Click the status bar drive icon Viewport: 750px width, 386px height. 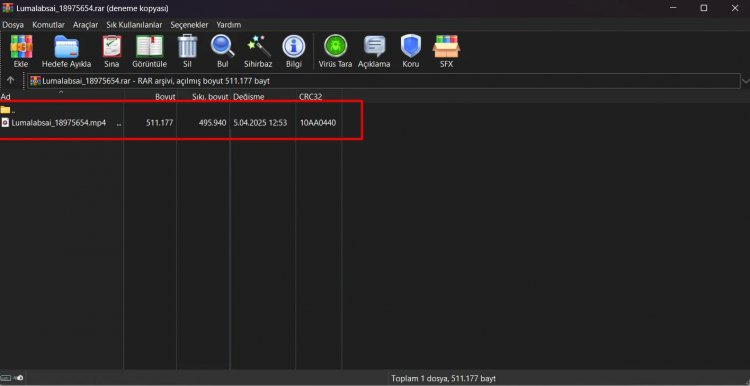coord(5,378)
